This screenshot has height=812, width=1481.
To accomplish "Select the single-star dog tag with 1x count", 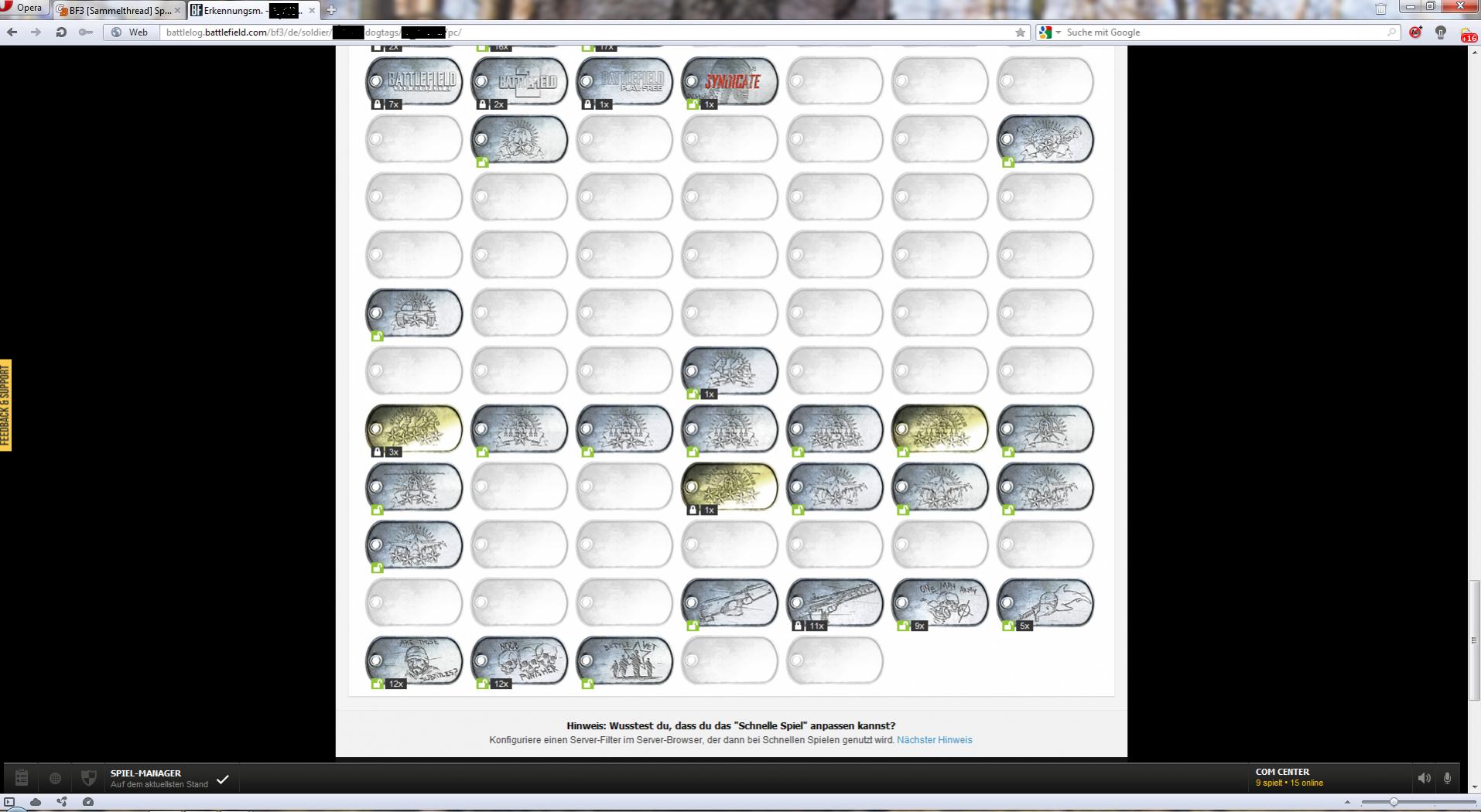I will (x=730, y=371).
